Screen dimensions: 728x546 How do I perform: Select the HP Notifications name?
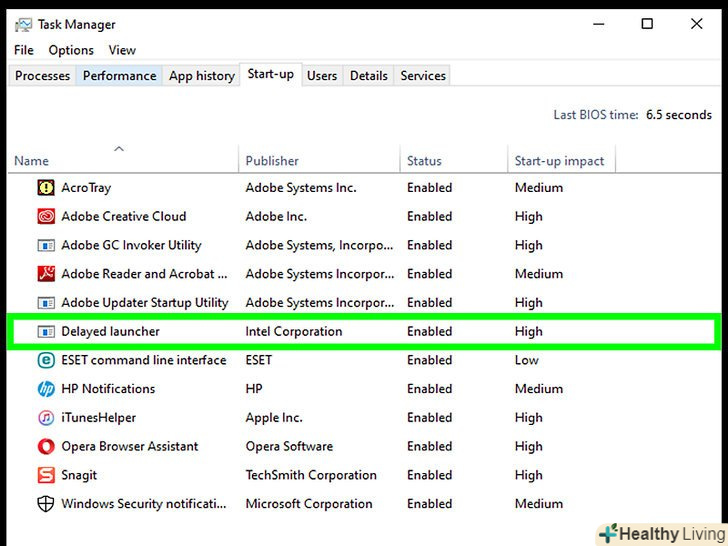tap(108, 389)
